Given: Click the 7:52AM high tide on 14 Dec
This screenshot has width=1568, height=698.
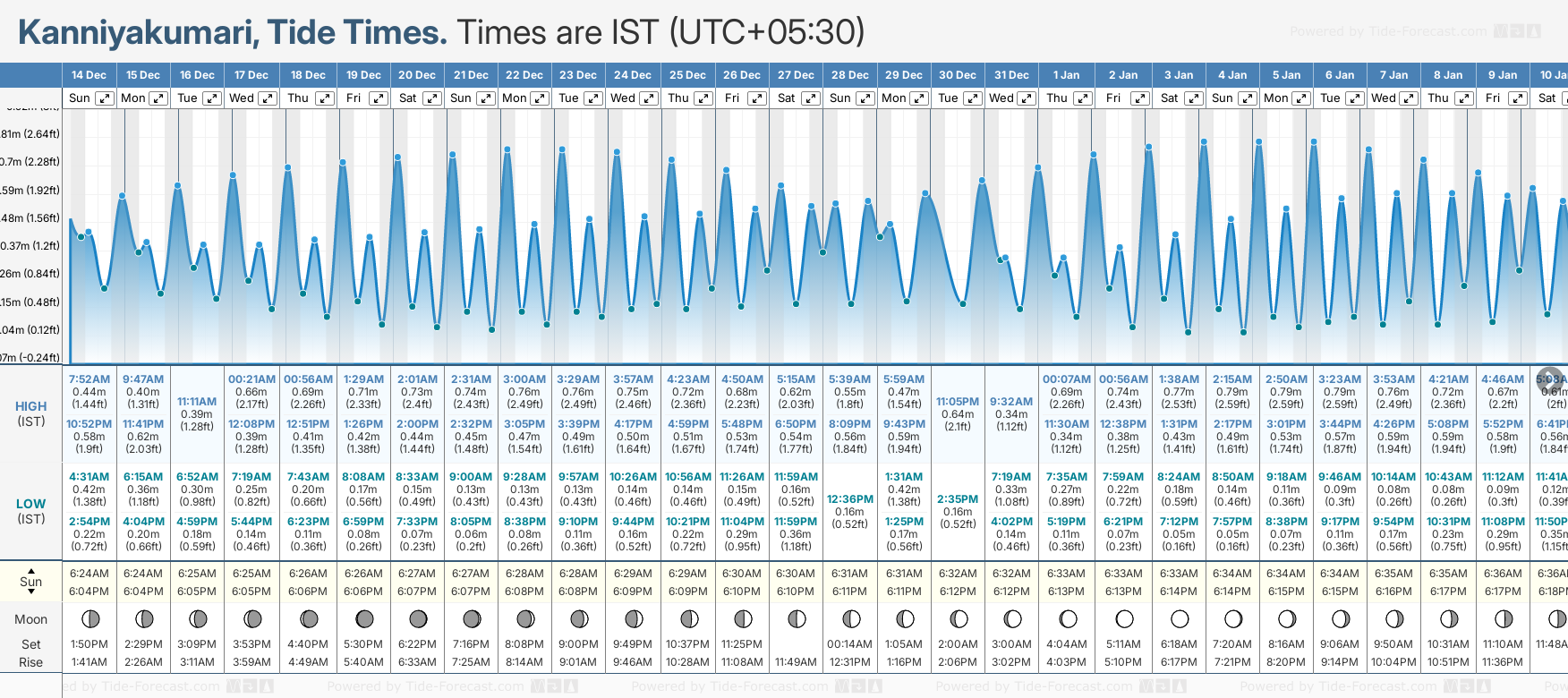Looking at the screenshot, I should pos(89,379).
